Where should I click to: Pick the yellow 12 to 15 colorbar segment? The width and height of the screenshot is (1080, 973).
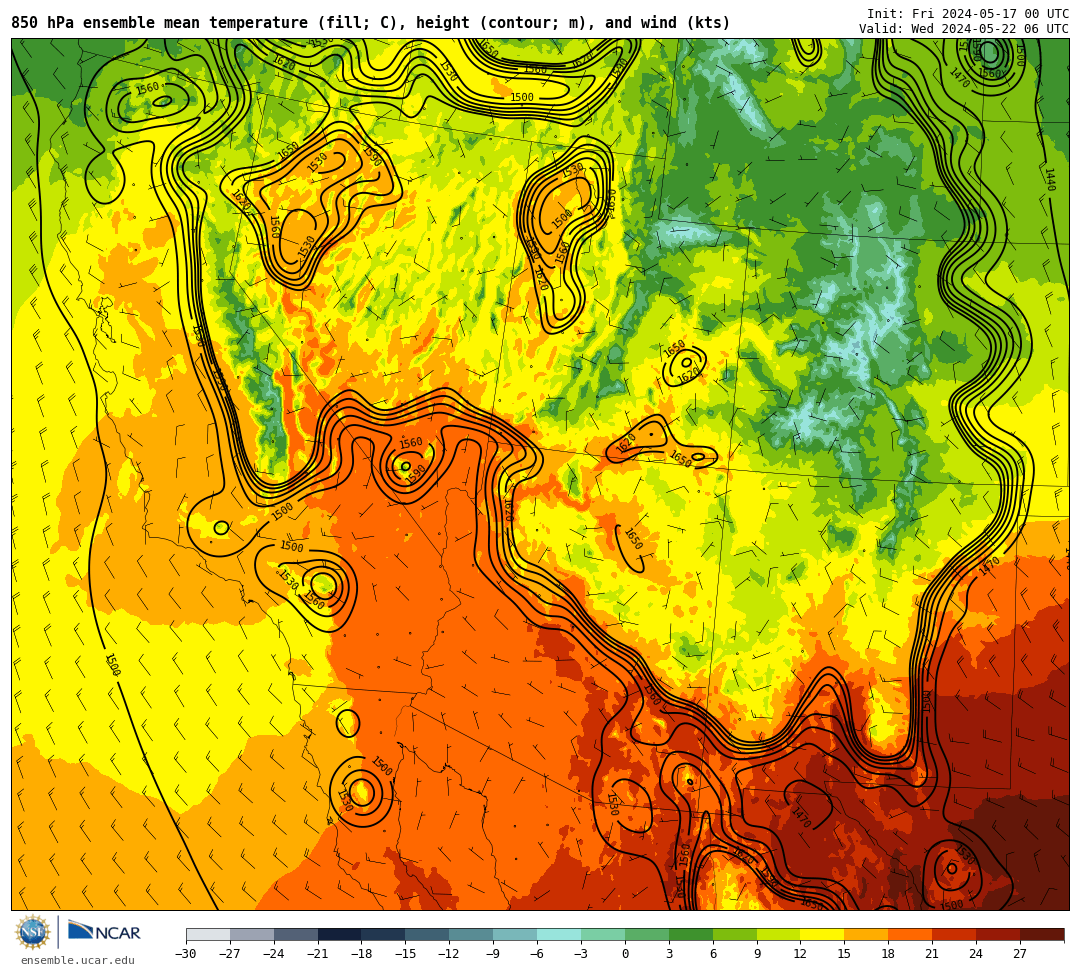pos(823,934)
